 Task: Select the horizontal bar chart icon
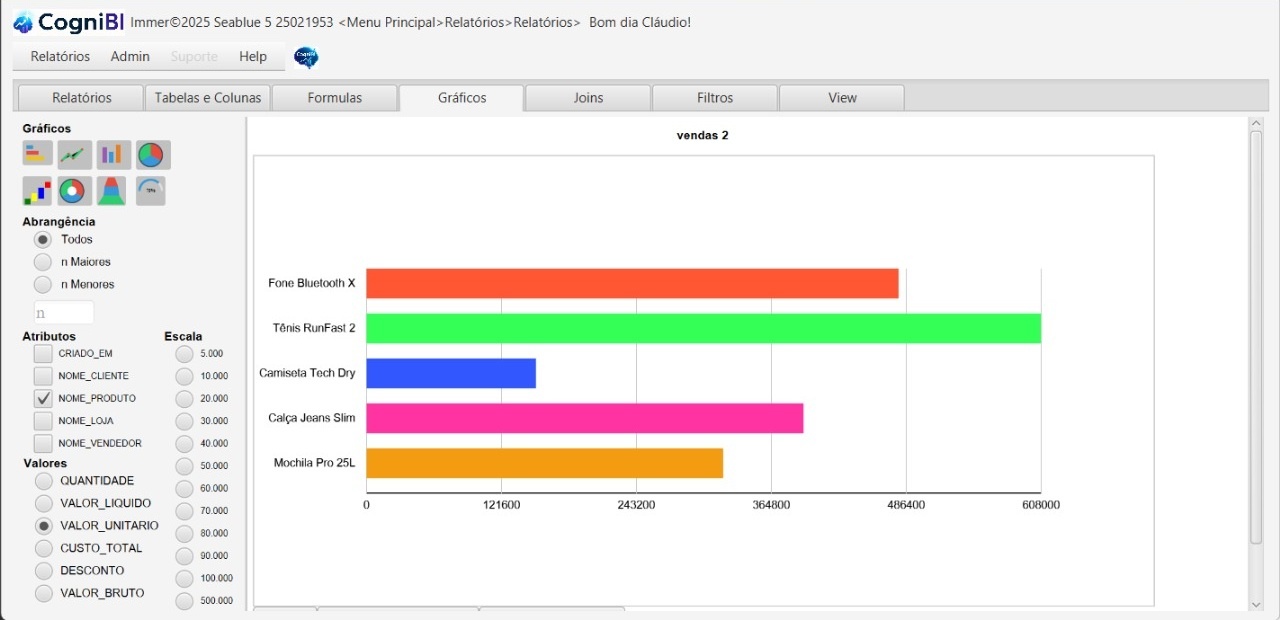pyautogui.click(x=37, y=154)
